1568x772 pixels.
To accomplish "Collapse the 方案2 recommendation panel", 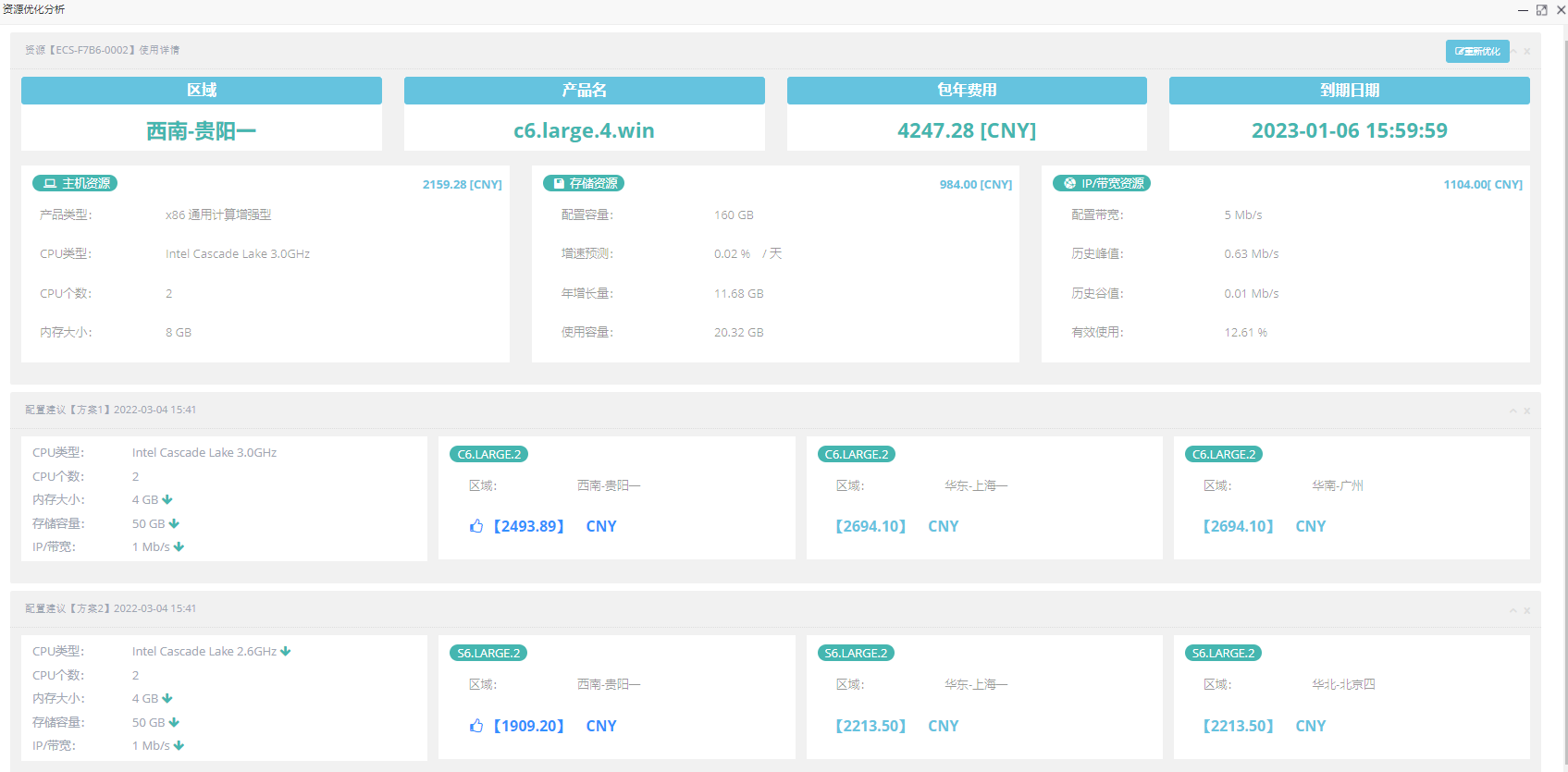I will tap(1513, 610).
